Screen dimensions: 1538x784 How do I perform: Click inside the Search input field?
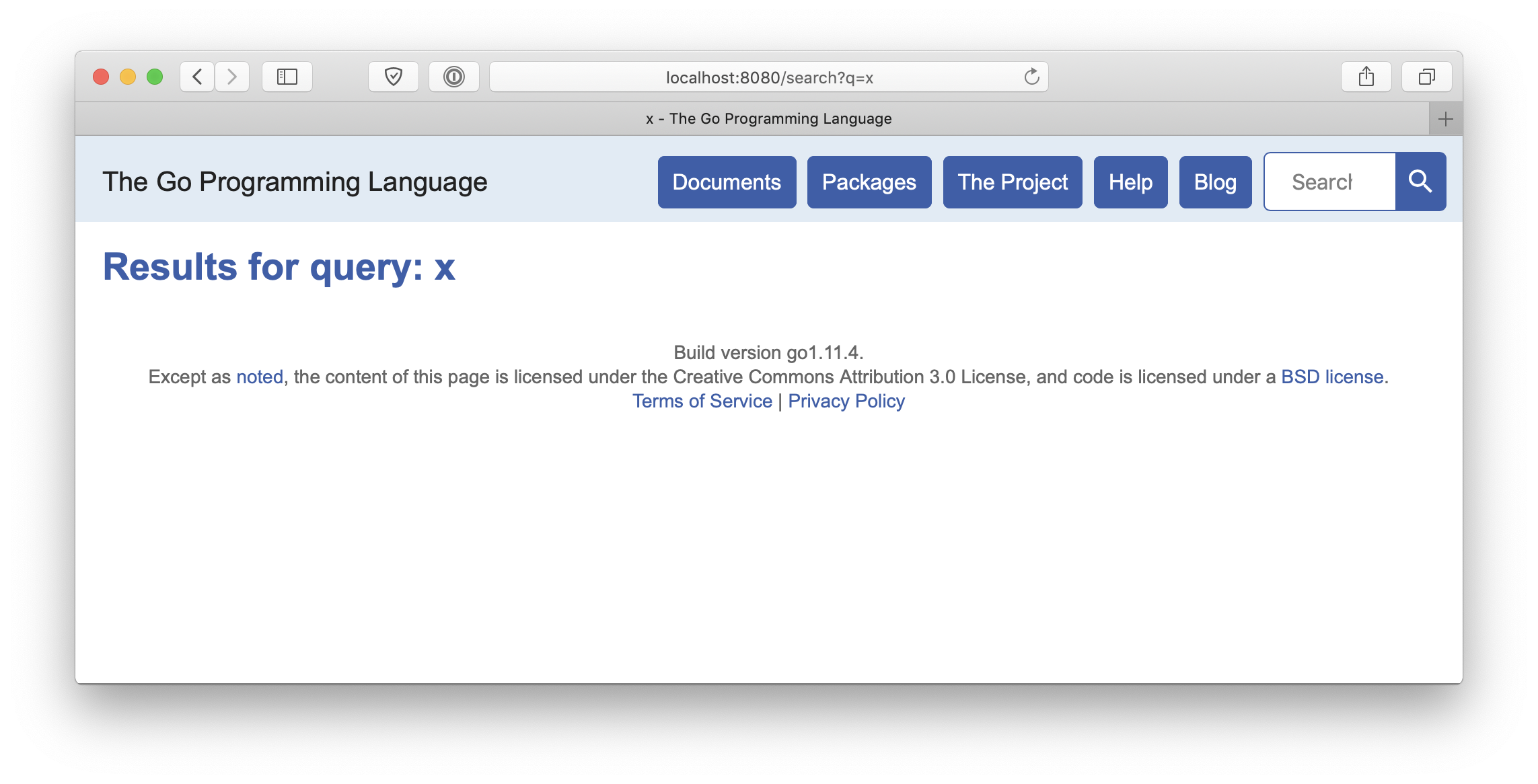pyautogui.click(x=1329, y=181)
